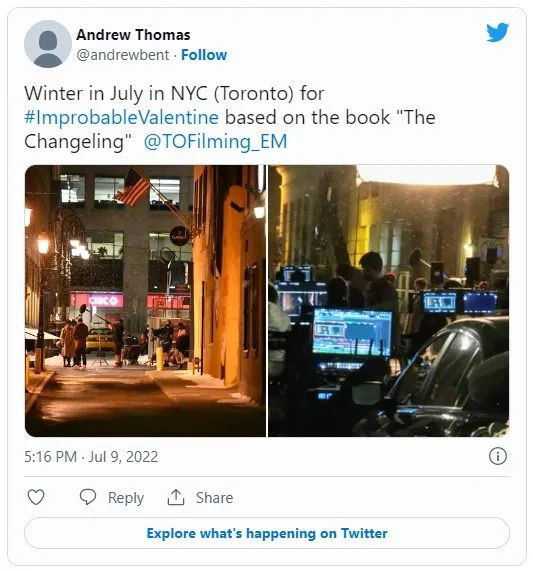Follow the @andrewbent account
Viewport: 533px width, 571px height.
(204, 55)
